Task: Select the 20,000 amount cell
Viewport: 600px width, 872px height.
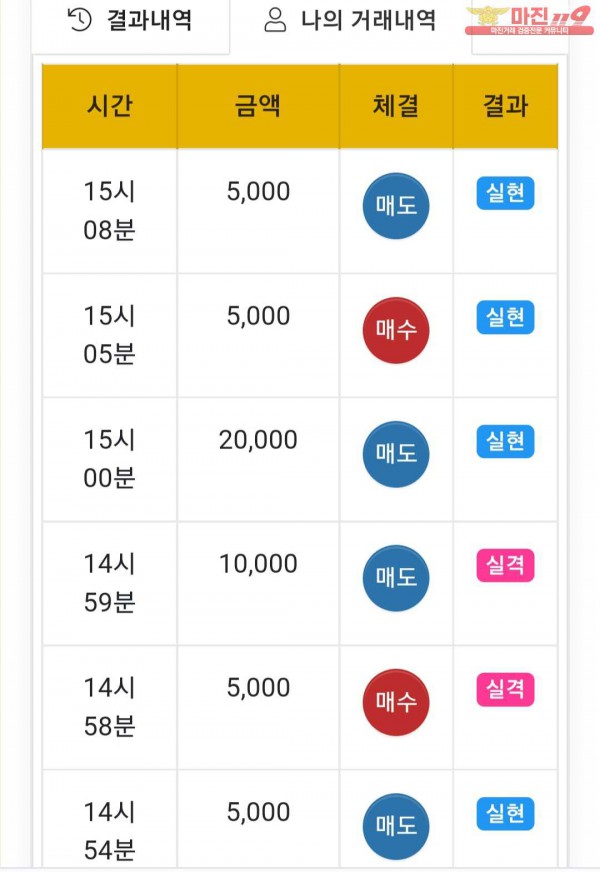Action: click(258, 440)
